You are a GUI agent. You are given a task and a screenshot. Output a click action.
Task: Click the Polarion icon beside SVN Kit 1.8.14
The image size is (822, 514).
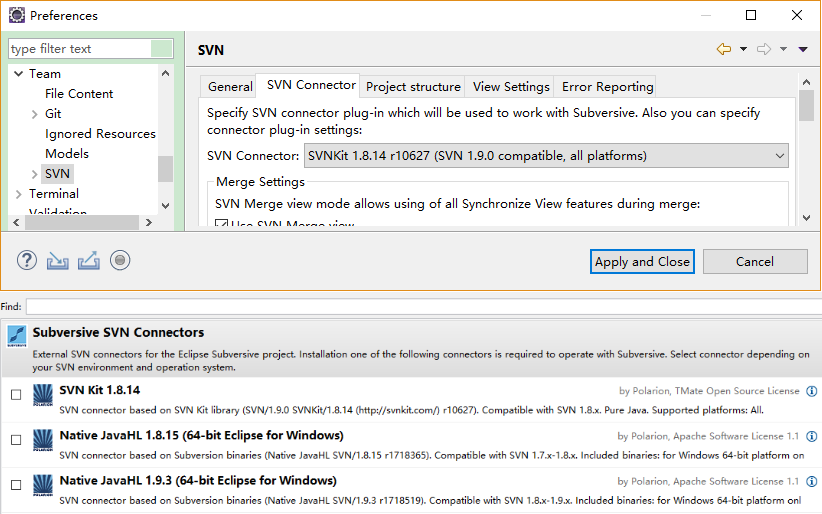pos(42,395)
